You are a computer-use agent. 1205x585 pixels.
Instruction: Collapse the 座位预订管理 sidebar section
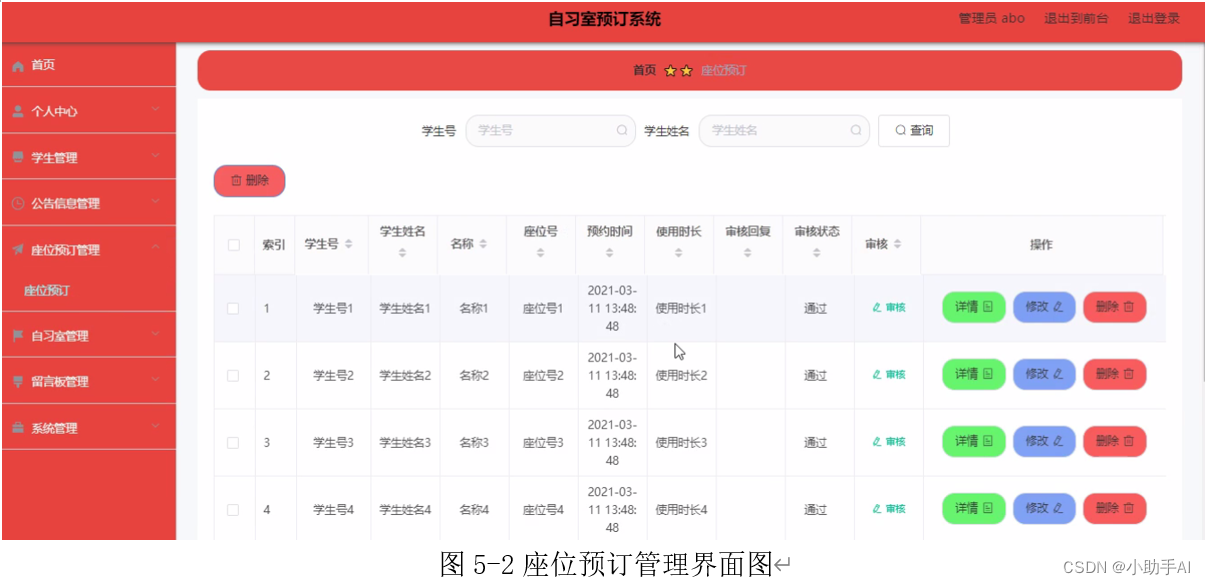[88, 250]
